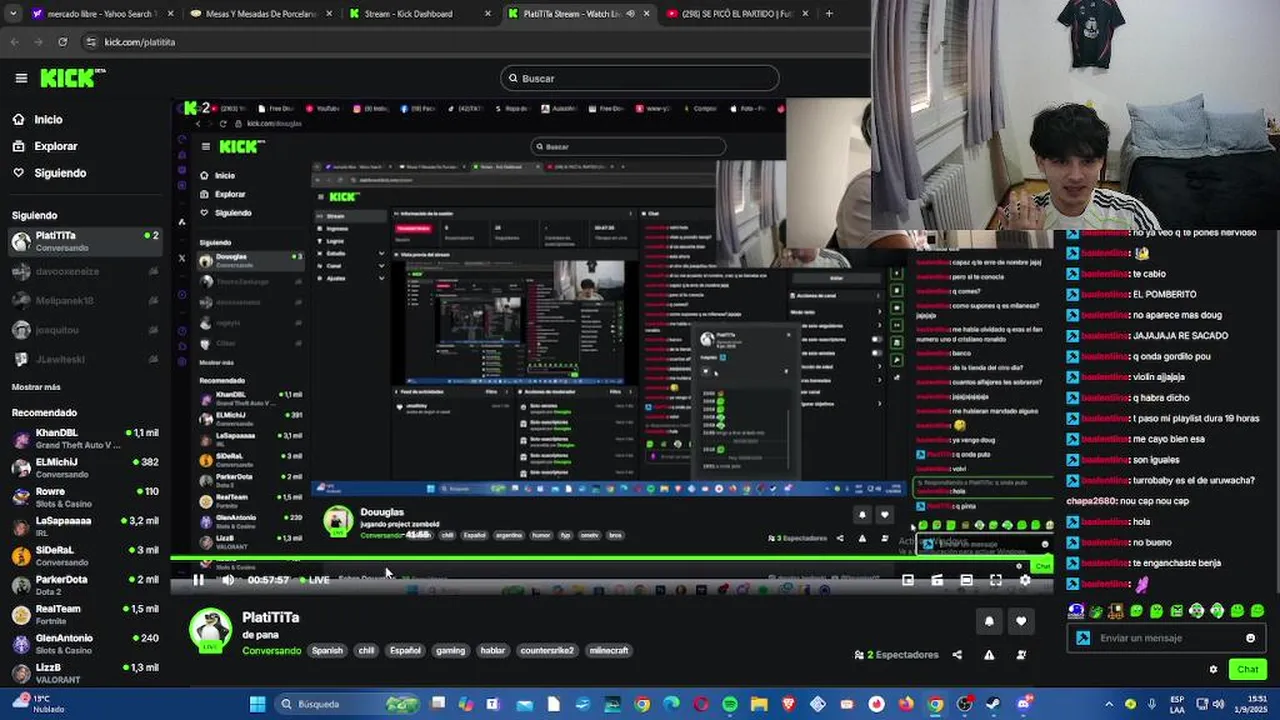Click the Spanish tag

327,650
